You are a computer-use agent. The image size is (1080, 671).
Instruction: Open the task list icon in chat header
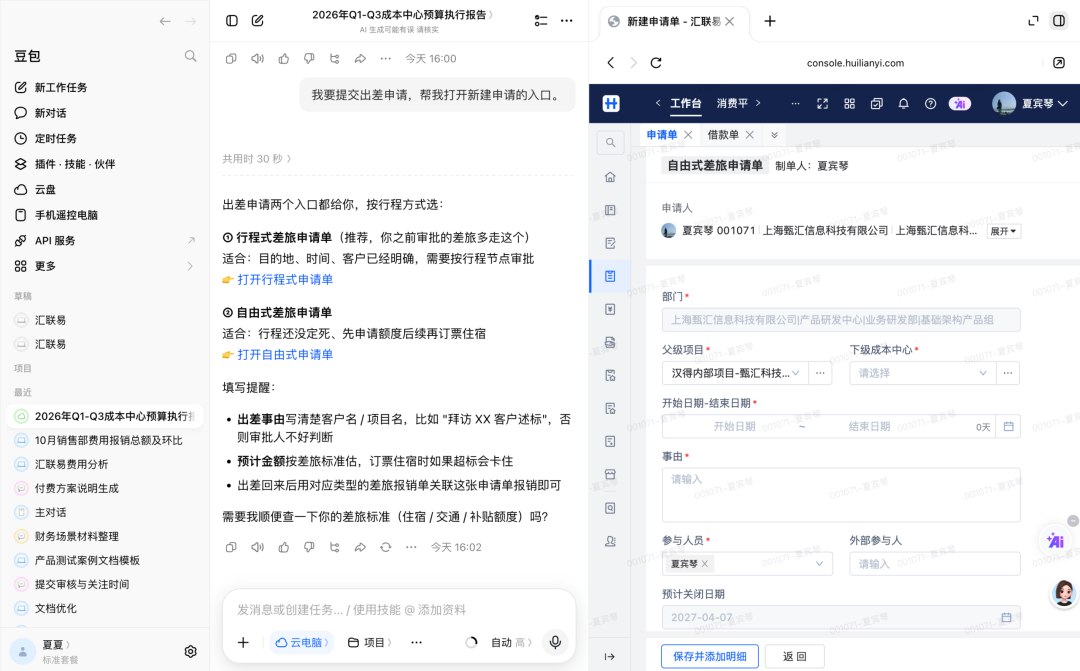(541, 21)
